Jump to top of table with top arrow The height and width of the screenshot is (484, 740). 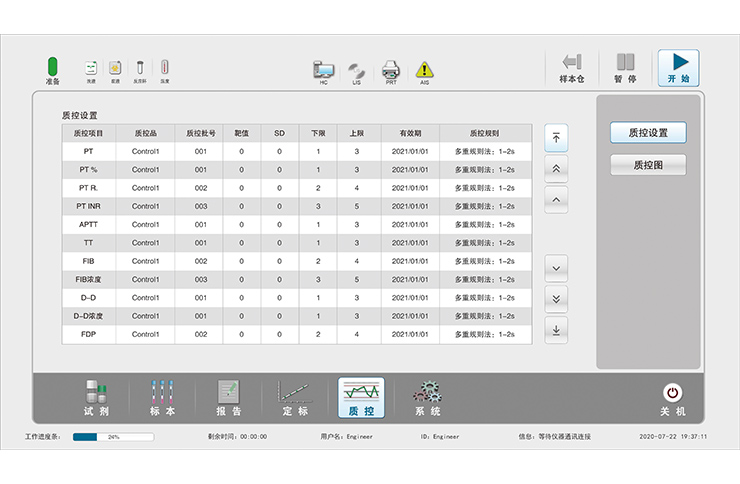[556, 138]
